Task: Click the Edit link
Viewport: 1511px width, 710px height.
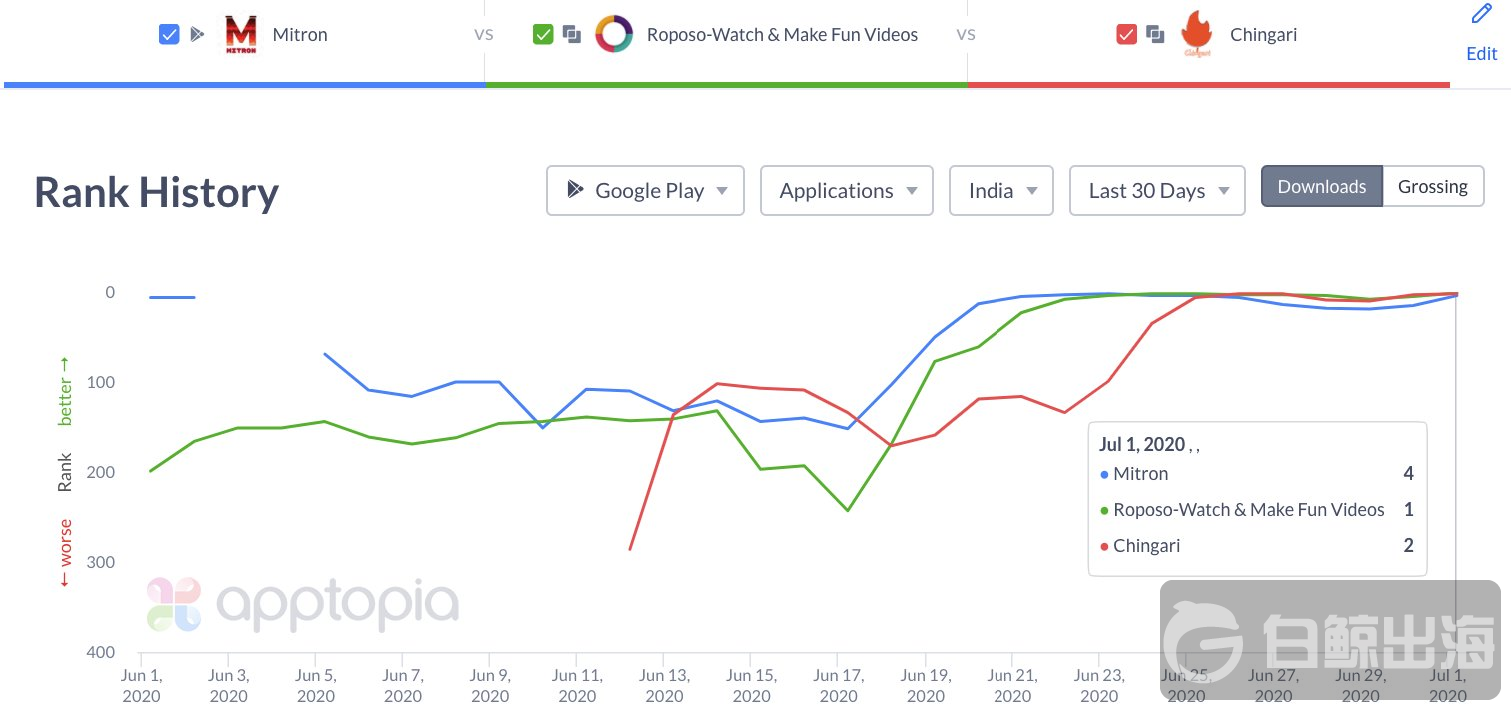Action: pyautogui.click(x=1481, y=54)
